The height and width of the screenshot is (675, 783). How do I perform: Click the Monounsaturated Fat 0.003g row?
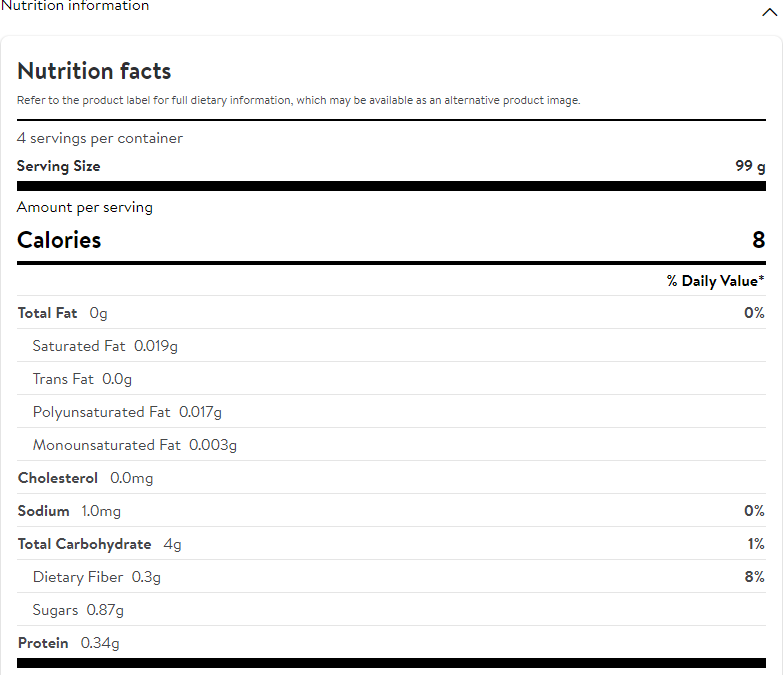[x=135, y=445]
